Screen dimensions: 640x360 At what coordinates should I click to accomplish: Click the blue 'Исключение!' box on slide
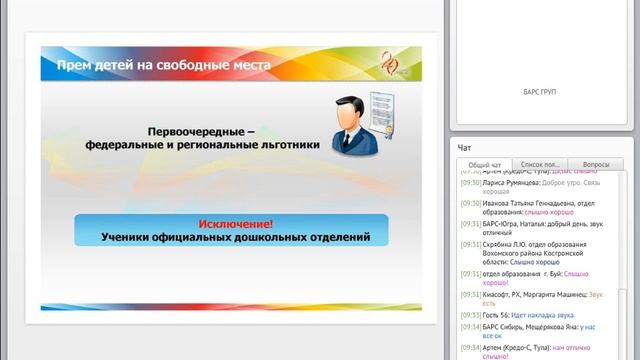231,230
